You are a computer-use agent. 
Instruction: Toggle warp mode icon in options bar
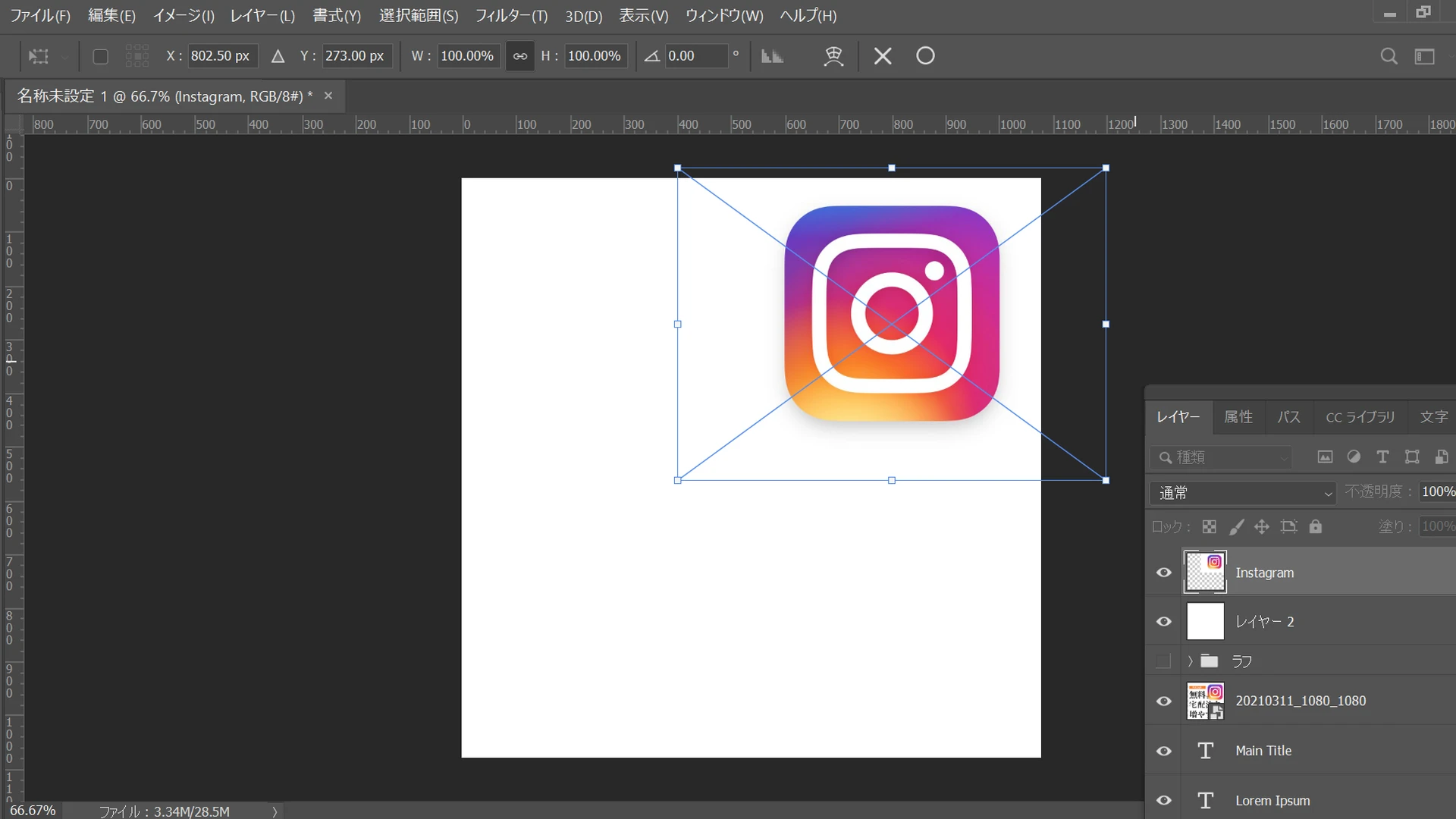pos(833,56)
